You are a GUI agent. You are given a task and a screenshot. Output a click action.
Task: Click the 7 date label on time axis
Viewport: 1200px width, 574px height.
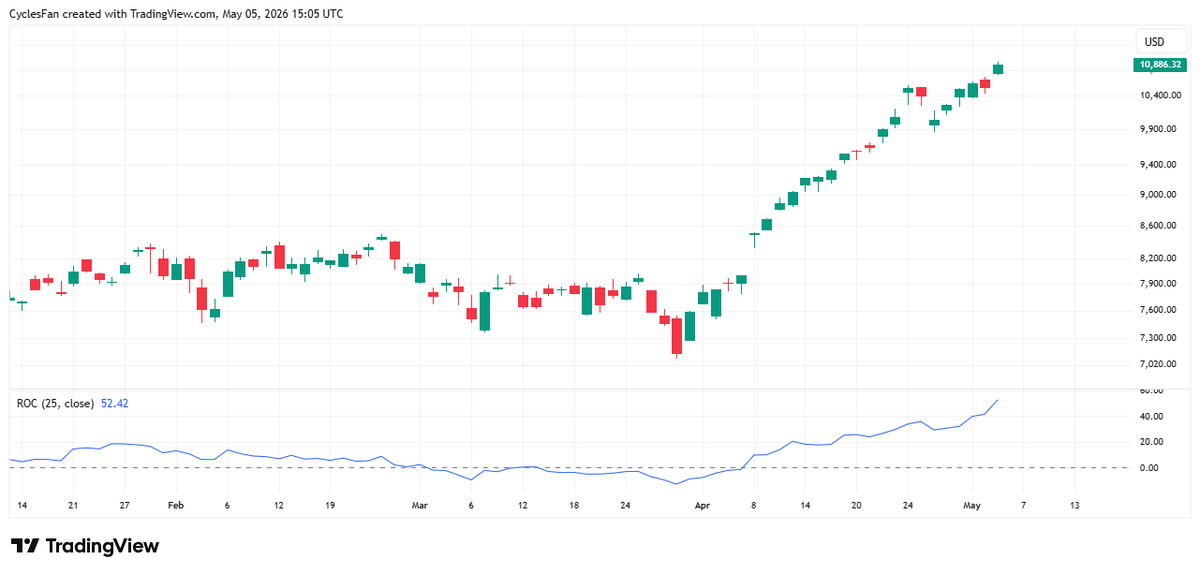(x=1022, y=506)
